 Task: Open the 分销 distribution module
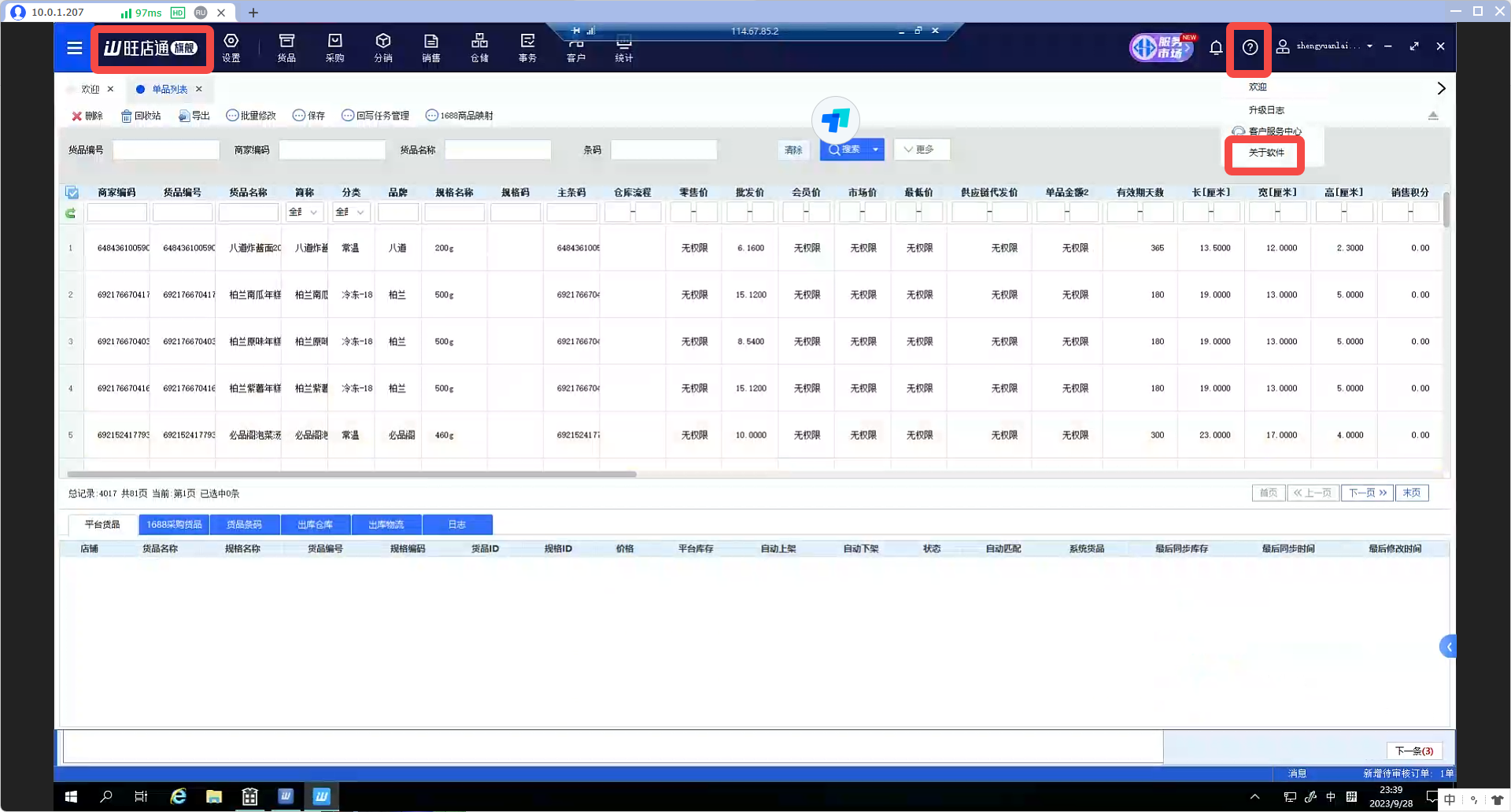point(383,47)
